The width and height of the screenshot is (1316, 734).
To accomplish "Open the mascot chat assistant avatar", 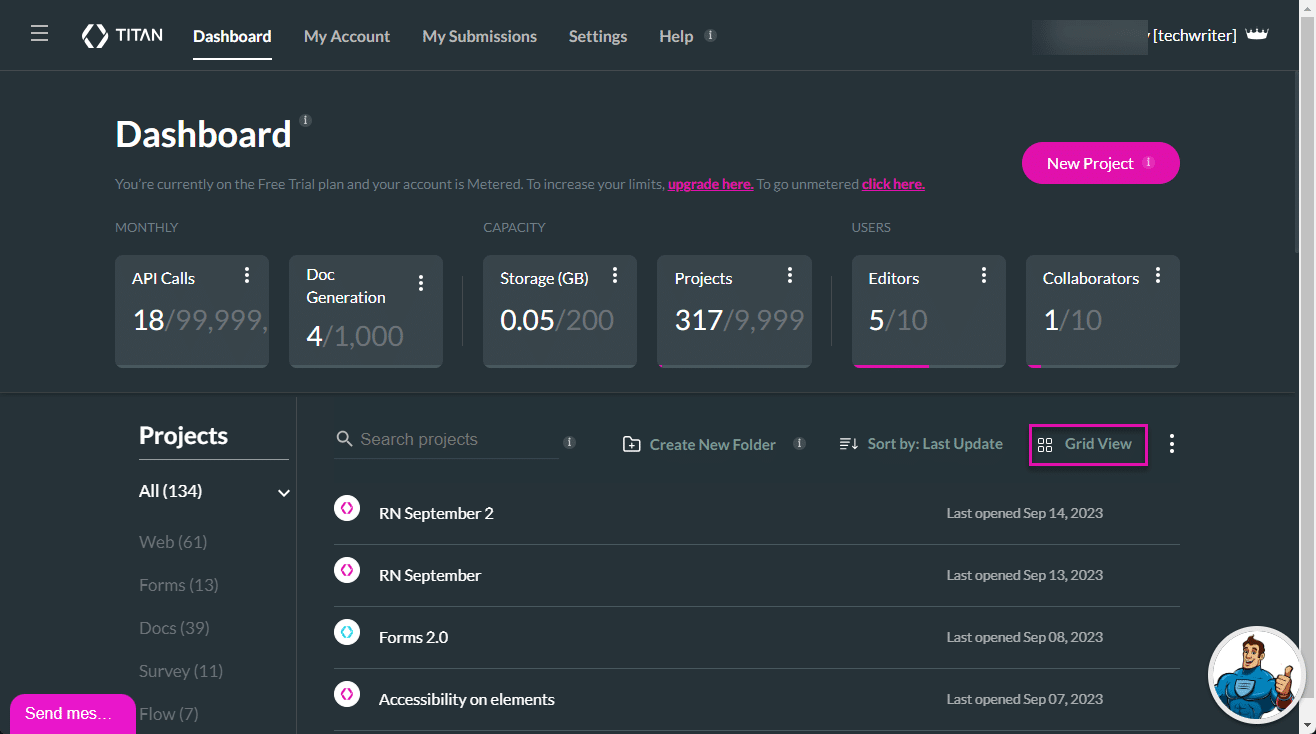I will pyautogui.click(x=1255, y=674).
